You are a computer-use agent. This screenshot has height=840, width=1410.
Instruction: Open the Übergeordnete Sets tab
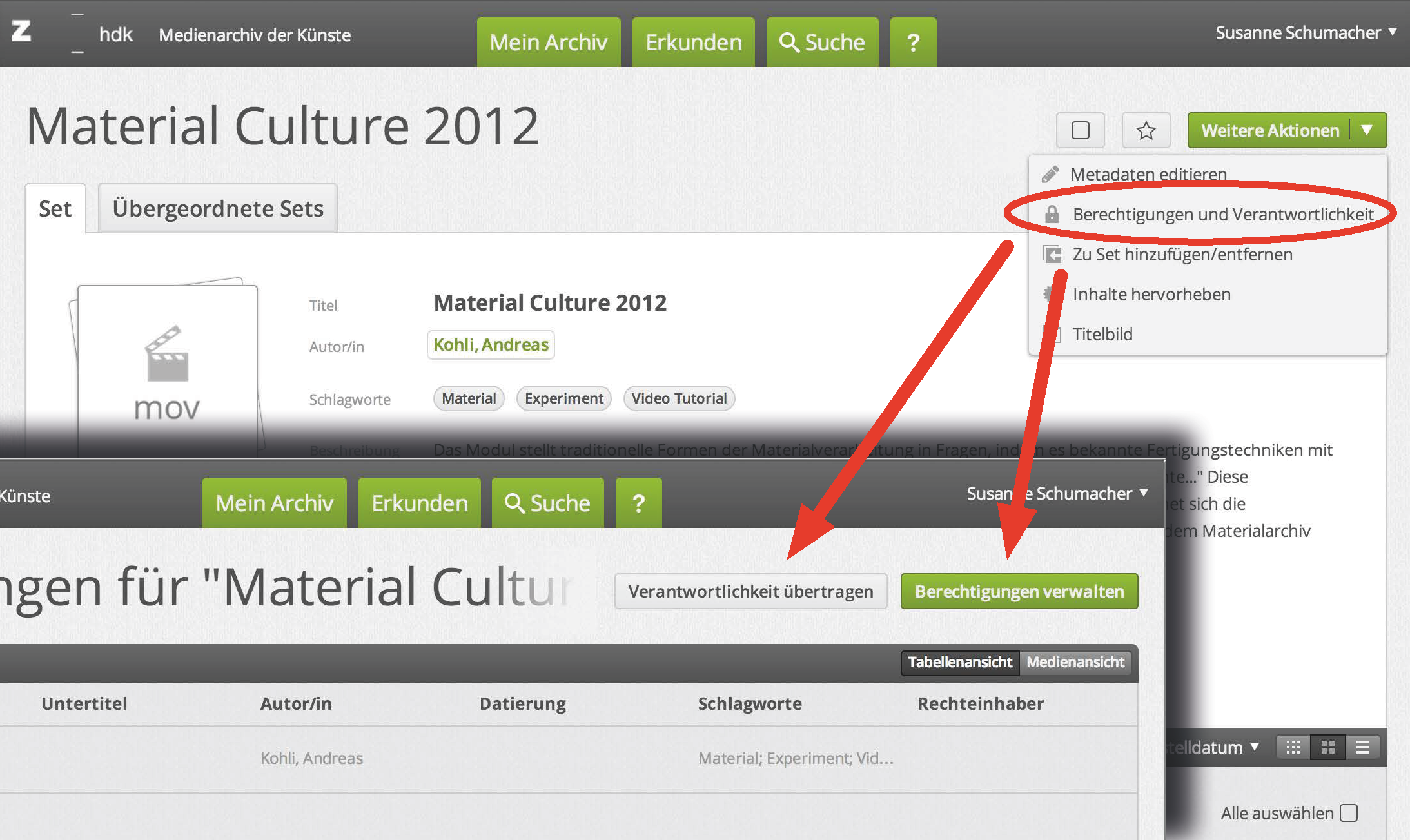218,209
